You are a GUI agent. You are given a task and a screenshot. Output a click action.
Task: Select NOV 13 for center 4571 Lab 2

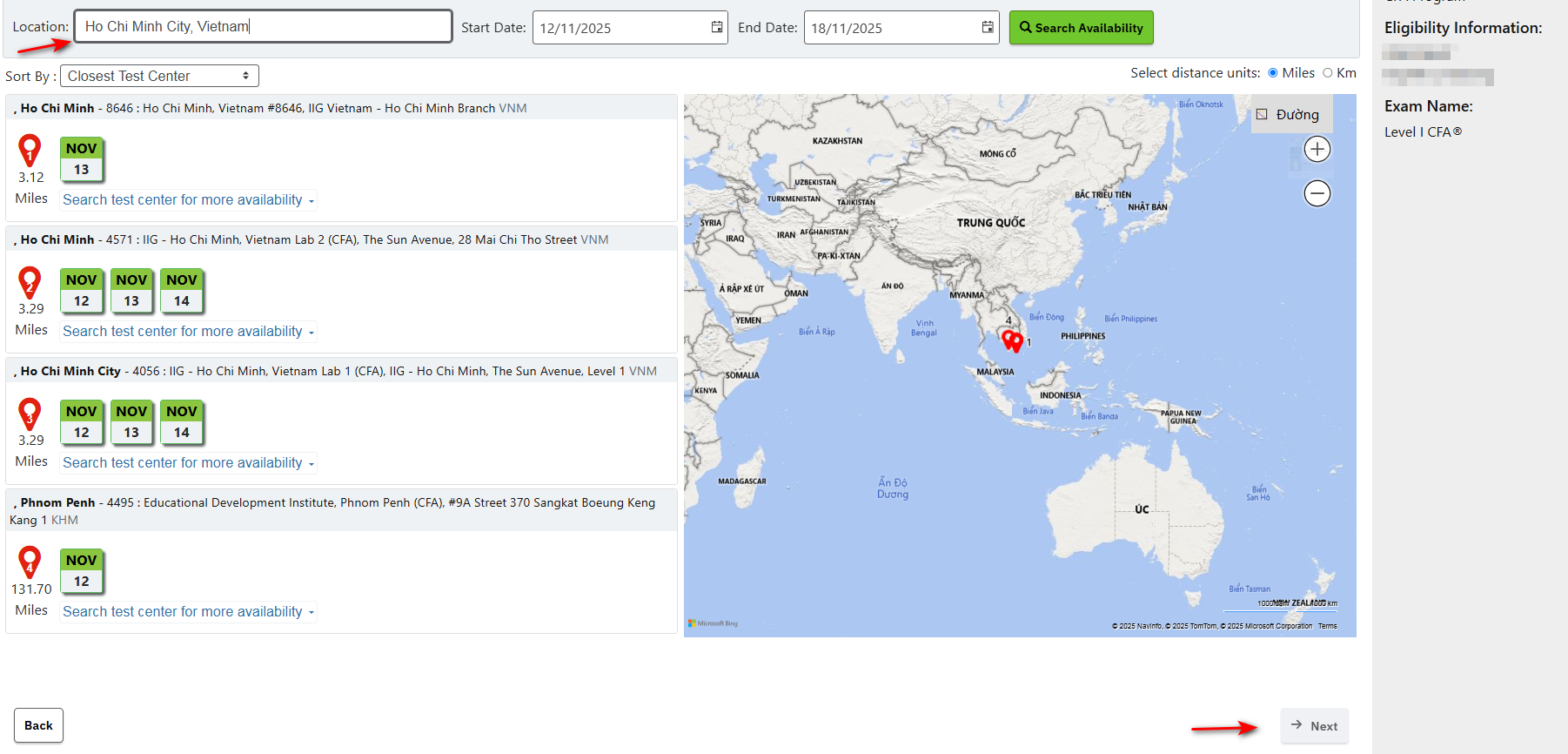[131, 291]
